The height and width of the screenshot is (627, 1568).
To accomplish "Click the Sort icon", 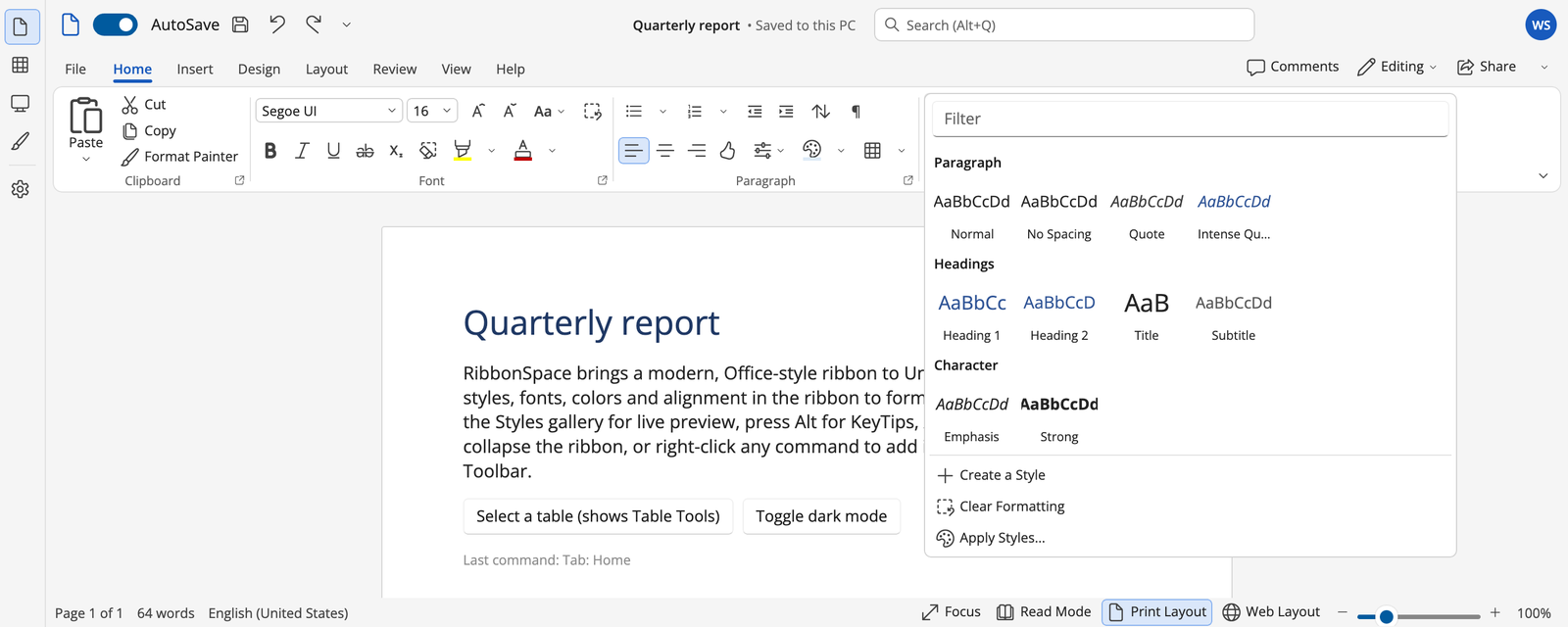I will coord(821,111).
